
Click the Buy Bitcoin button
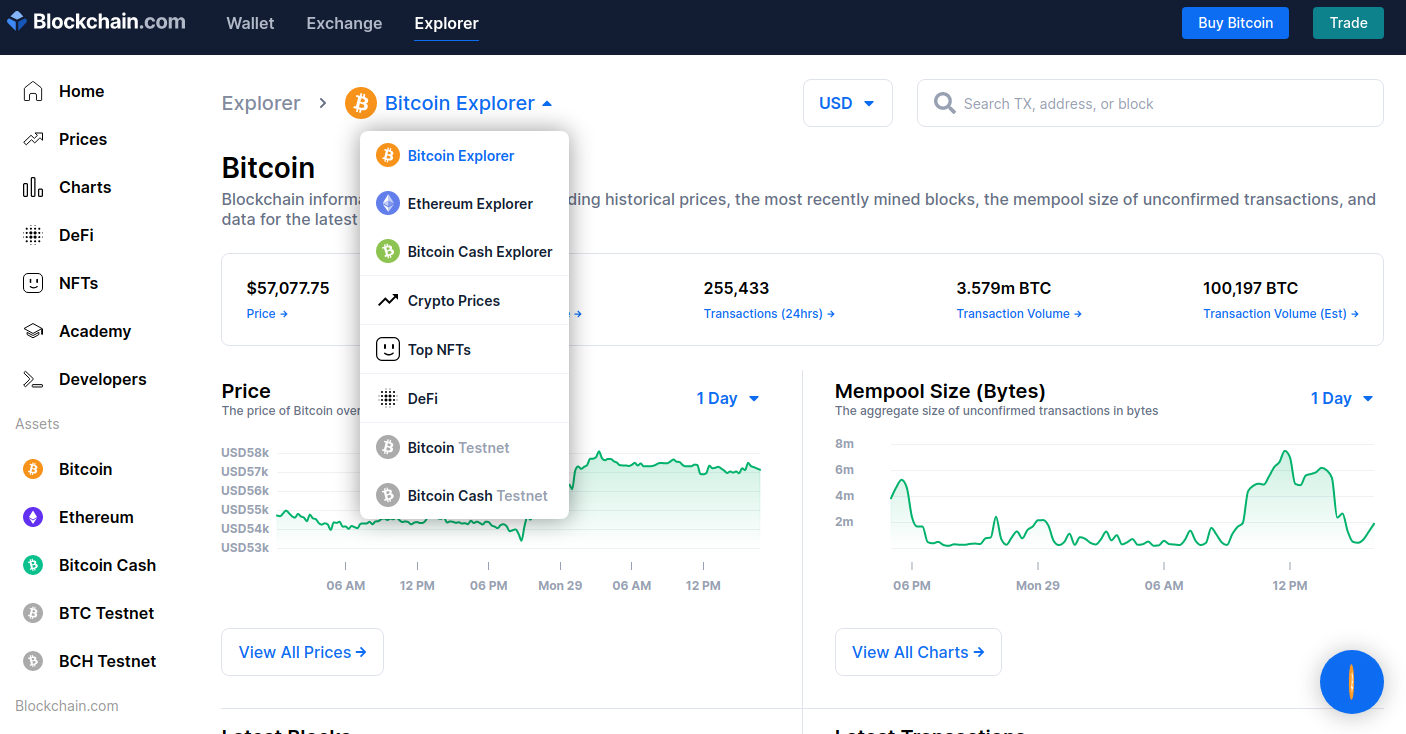click(x=1236, y=23)
